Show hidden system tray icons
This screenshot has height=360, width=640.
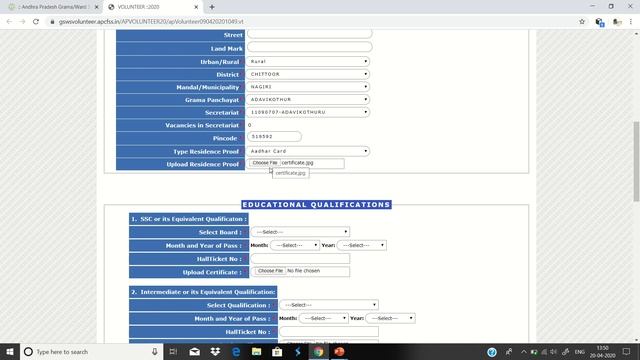tap(524, 351)
